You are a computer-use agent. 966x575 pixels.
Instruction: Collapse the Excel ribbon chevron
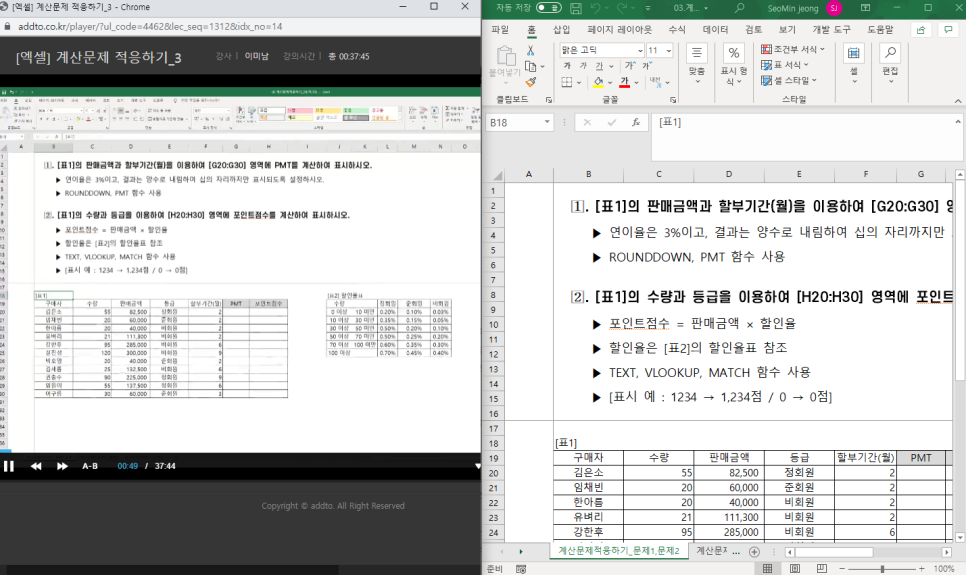click(x=958, y=101)
